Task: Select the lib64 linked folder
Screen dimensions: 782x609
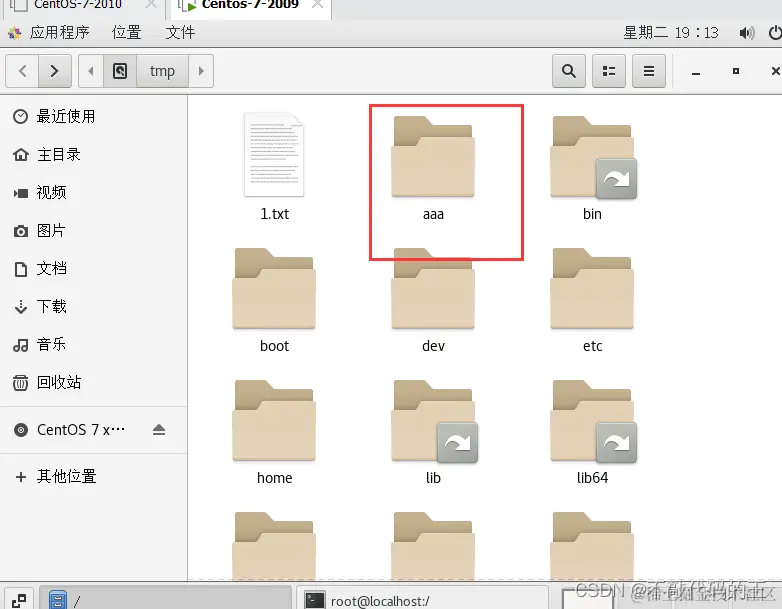Action: pos(592,420)
